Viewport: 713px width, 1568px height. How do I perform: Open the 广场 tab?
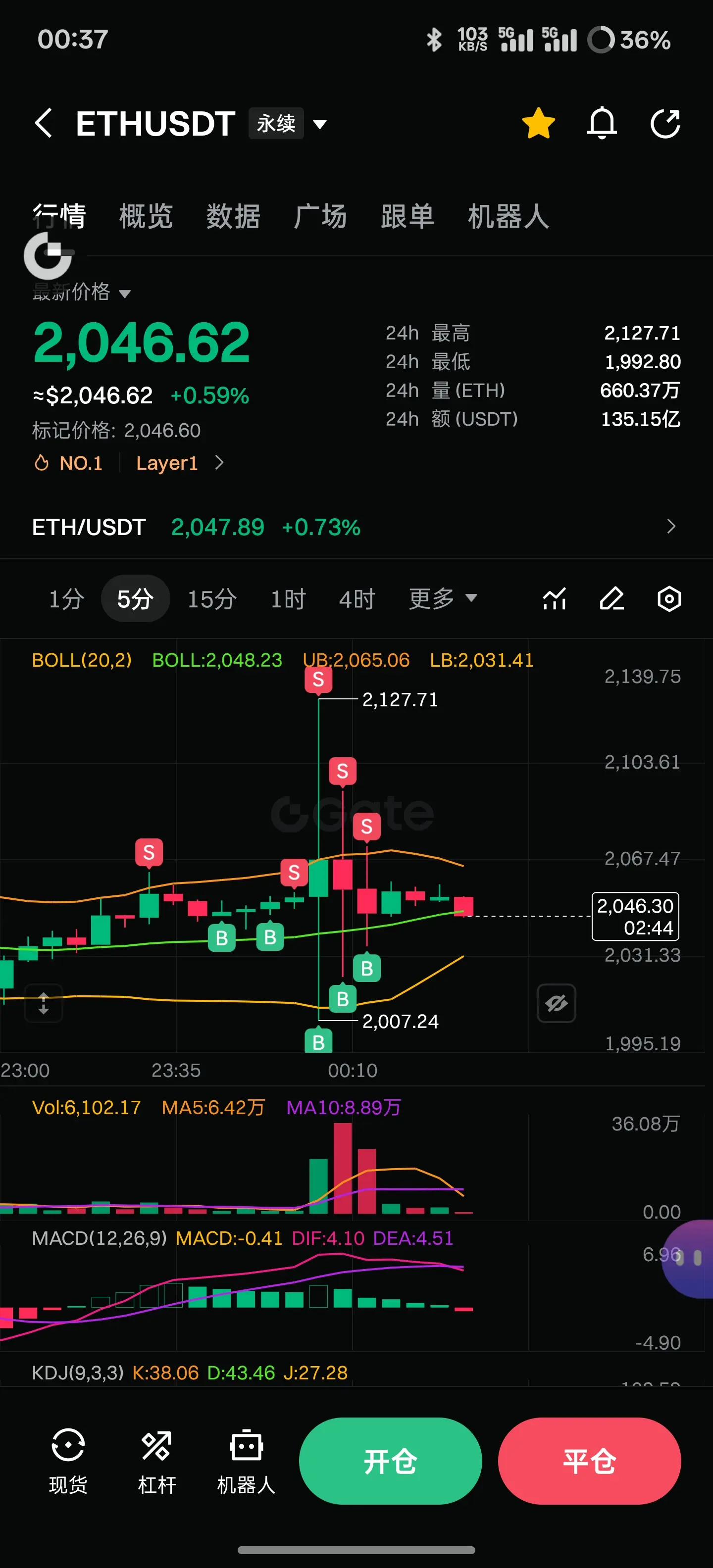pyautogui.click(x=320, y=217)
